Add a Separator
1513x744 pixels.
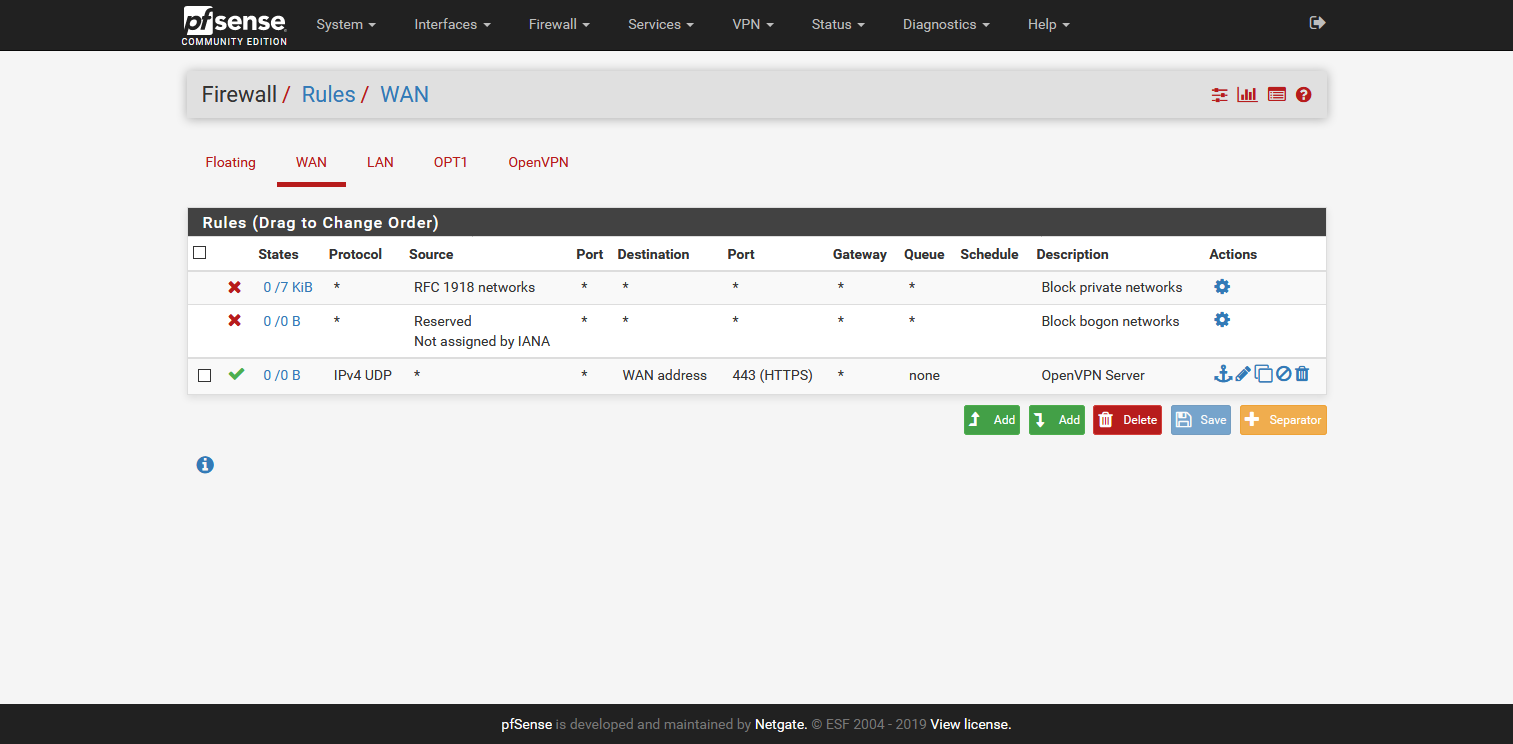tap(1283, 420)
